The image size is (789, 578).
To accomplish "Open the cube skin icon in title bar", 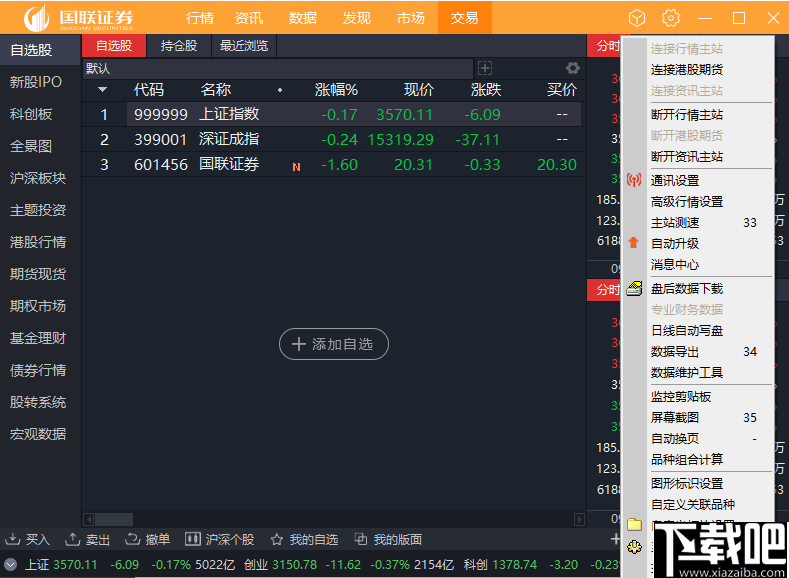I will point(637,19).
